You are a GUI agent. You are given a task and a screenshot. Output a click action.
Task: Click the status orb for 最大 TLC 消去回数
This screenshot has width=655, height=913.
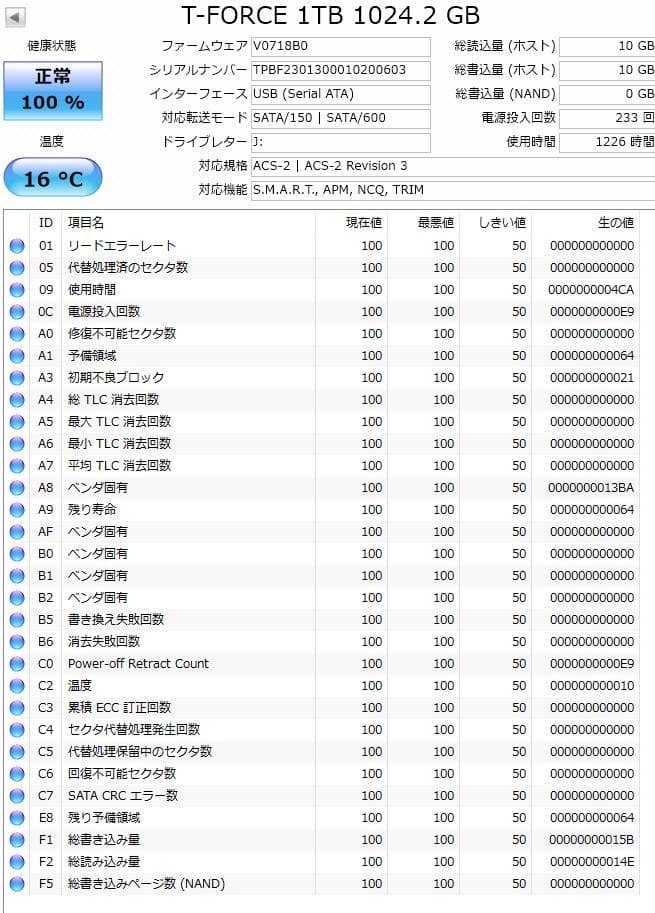coord(17,422)
